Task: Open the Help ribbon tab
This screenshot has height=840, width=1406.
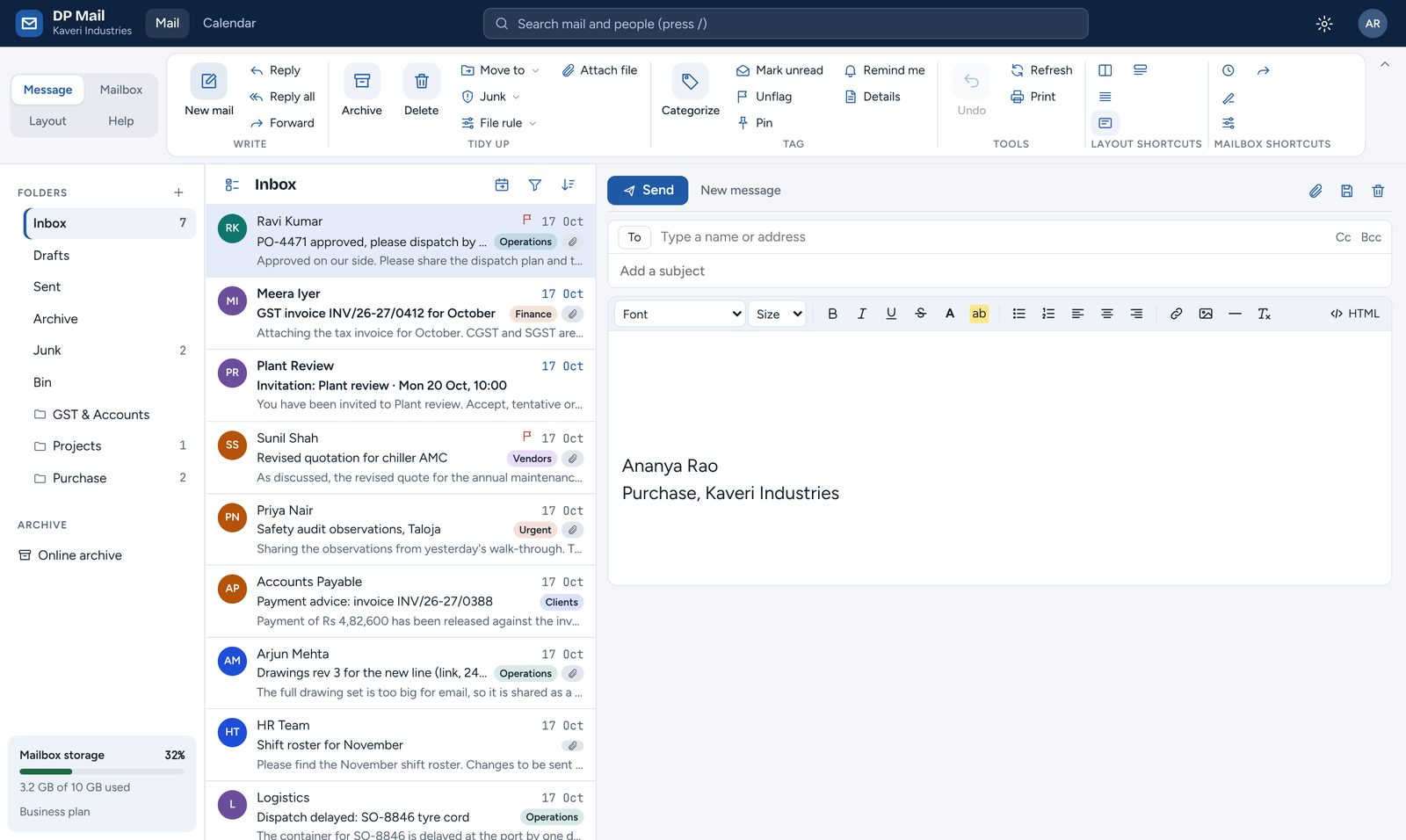Action: click(x=121, y=121)
